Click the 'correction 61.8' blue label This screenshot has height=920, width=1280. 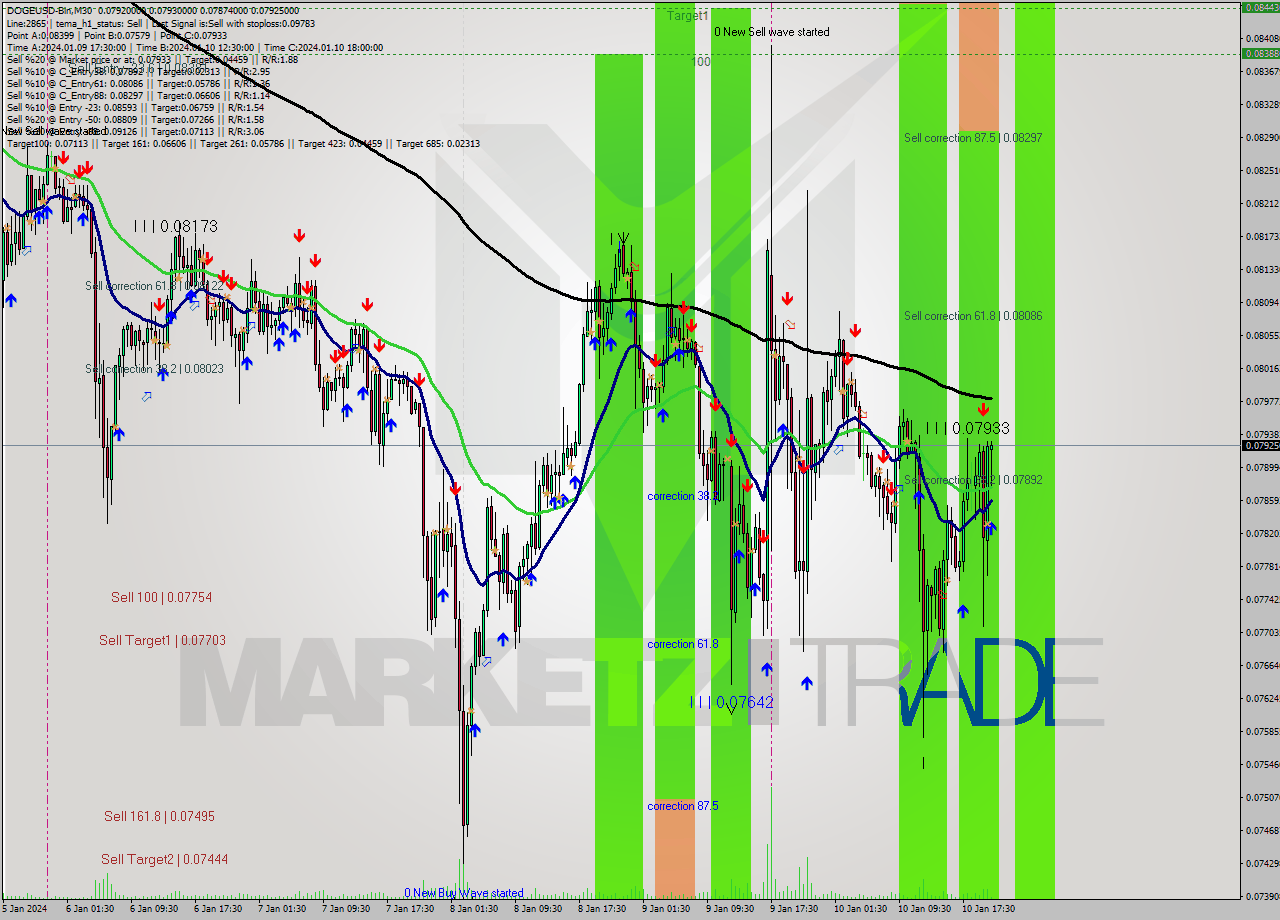click(682, 644)
